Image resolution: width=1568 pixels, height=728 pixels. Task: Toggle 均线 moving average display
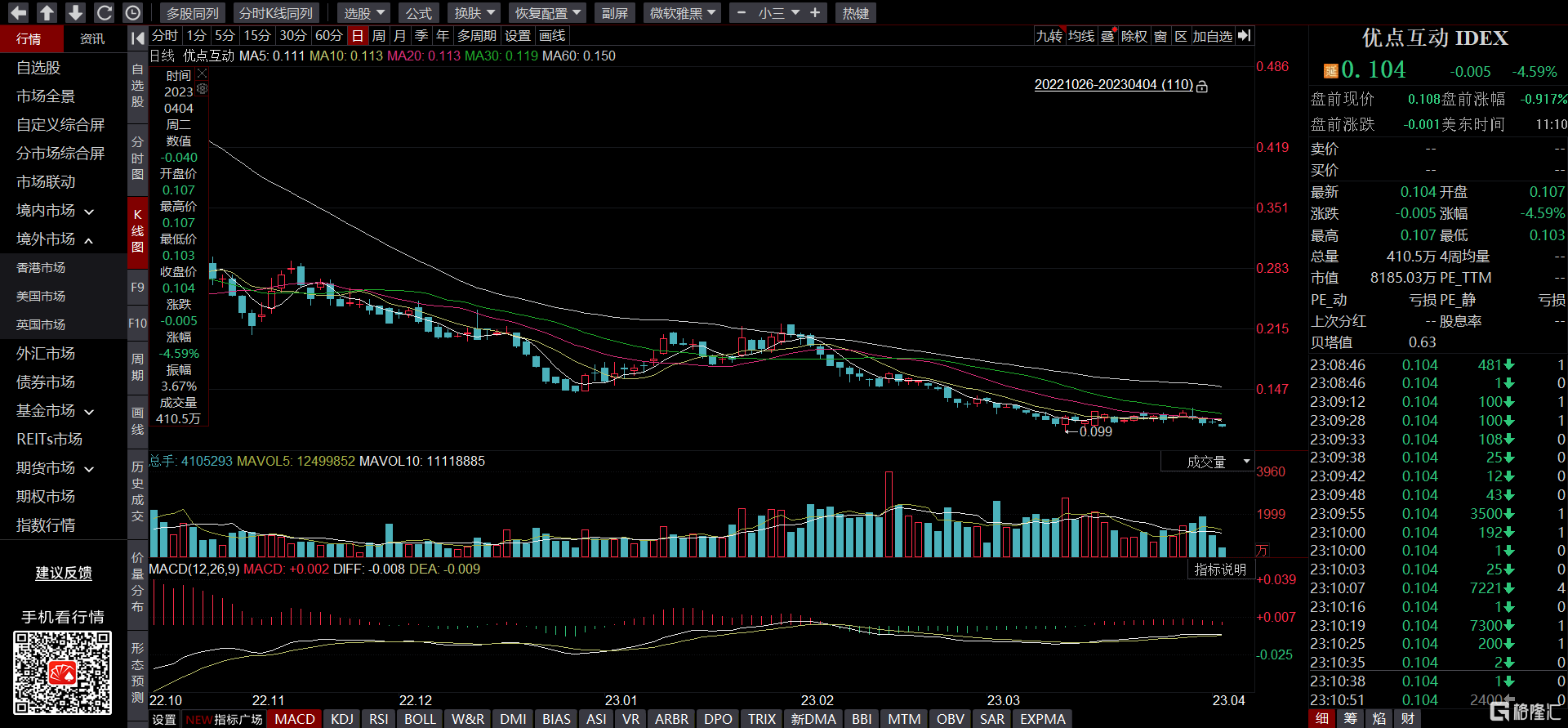coord(1081,36)
